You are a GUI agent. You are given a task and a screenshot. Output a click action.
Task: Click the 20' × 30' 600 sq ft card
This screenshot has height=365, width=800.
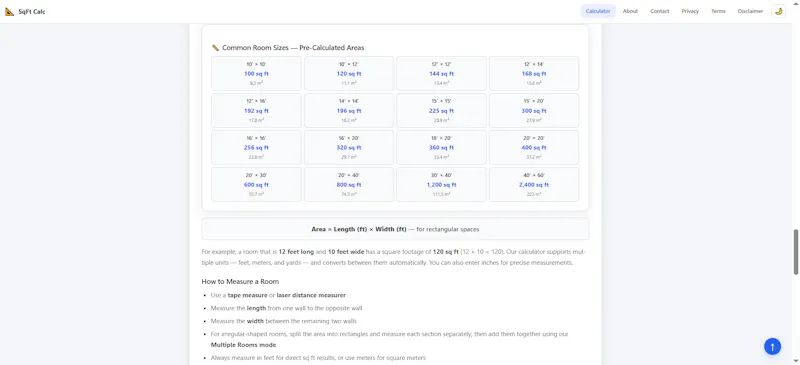pyautogui.click(x=256, y=184)
